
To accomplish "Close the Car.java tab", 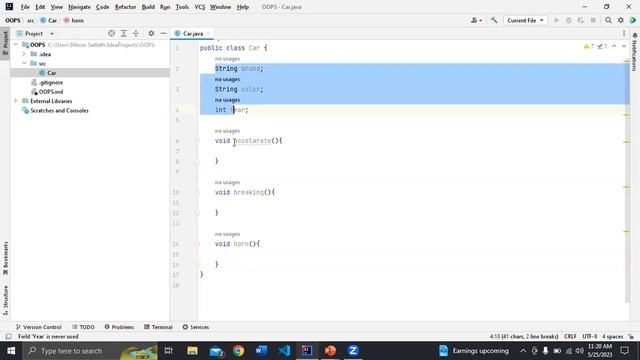I will 208,33.
